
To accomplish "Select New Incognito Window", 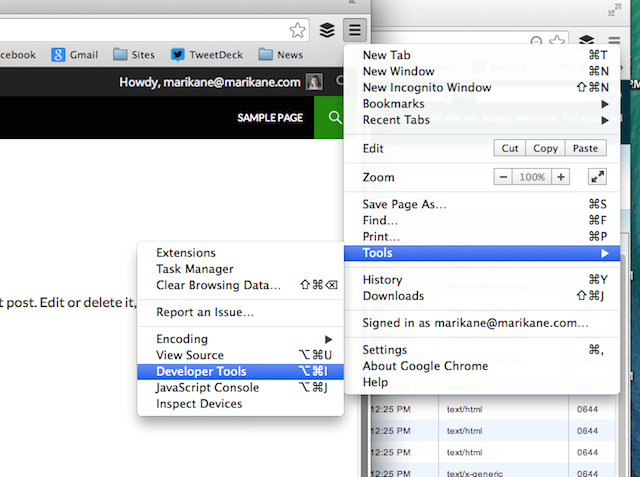I will 482,87.
